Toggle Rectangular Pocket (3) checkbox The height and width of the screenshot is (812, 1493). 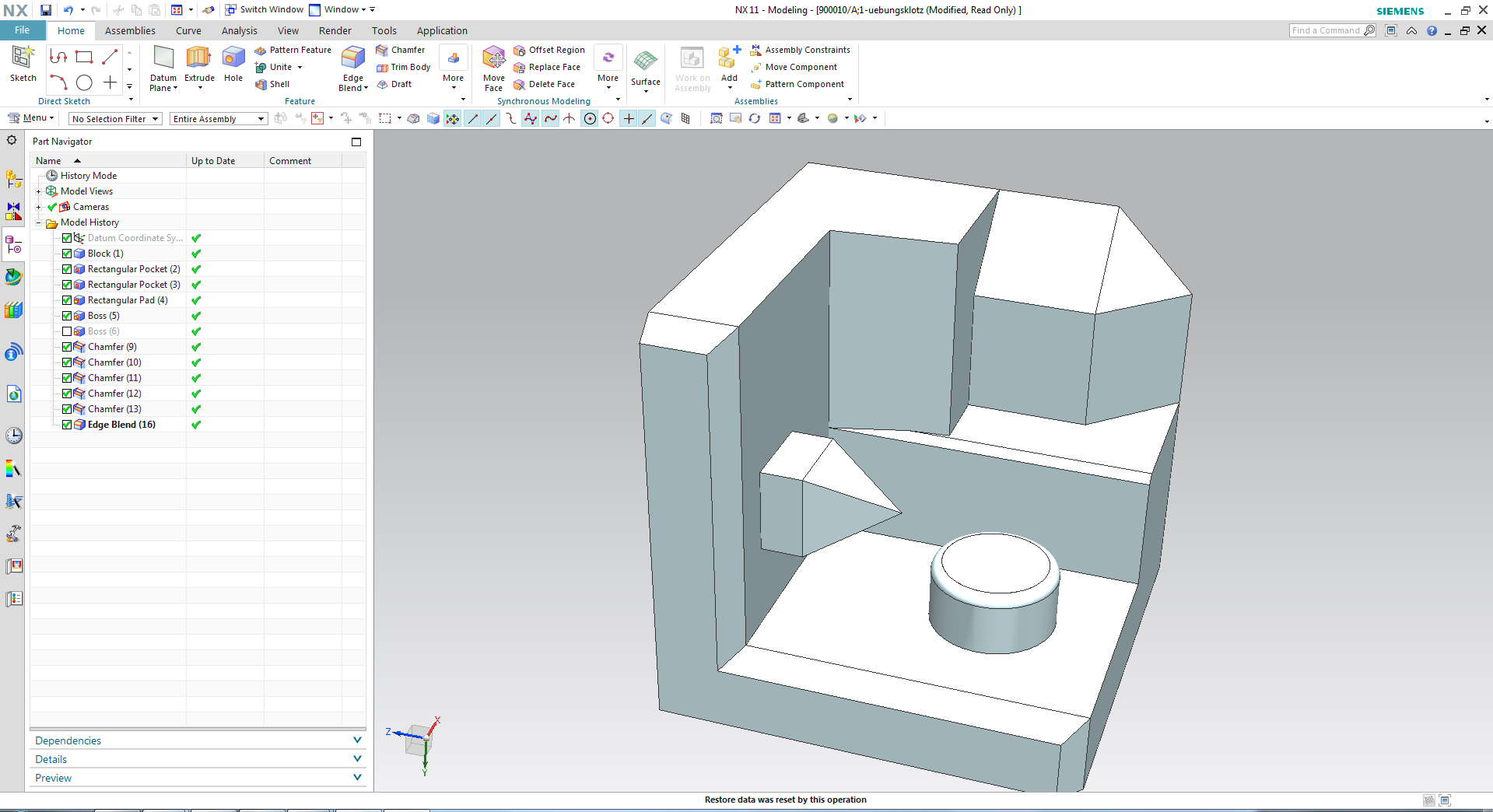(x=67, y=285)
